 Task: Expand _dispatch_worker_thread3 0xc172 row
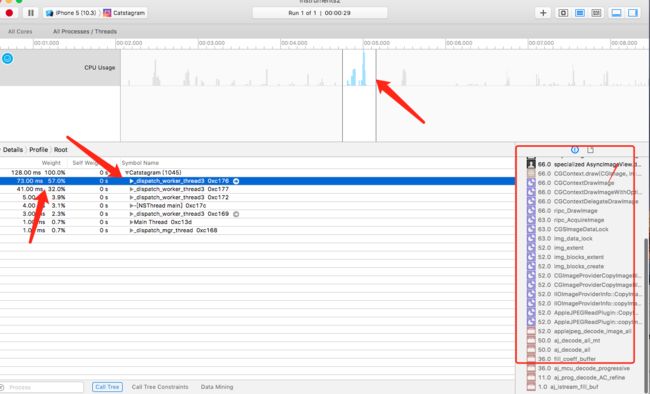pyautogui.click(x=131, y=197)
